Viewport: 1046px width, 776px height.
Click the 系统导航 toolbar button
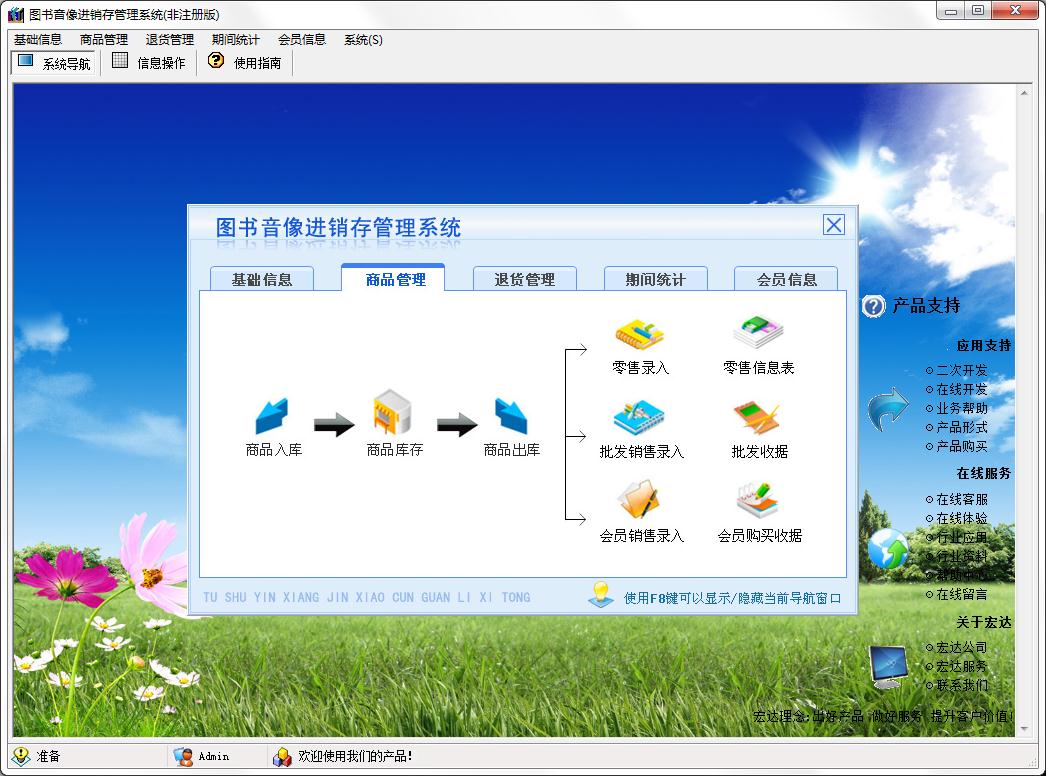pyautogui.click(x=54, y=63)
